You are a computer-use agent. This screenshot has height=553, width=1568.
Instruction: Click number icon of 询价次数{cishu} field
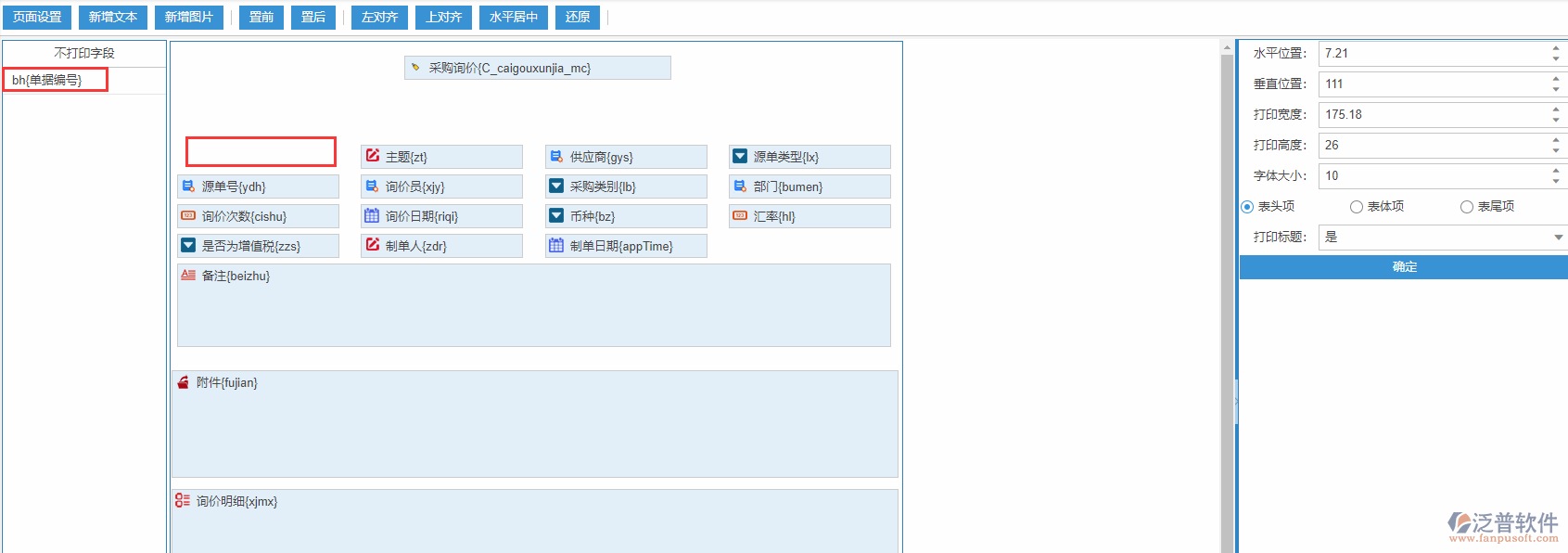(x=188, y=215)
